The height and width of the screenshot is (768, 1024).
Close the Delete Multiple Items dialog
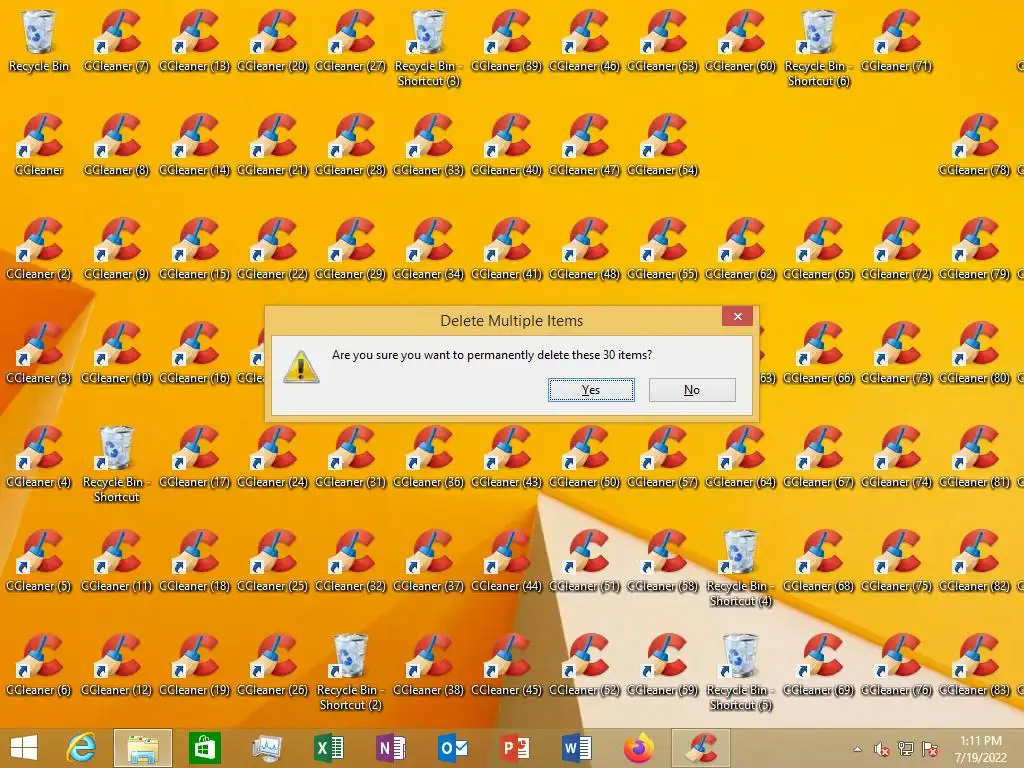tap(737, 317)
